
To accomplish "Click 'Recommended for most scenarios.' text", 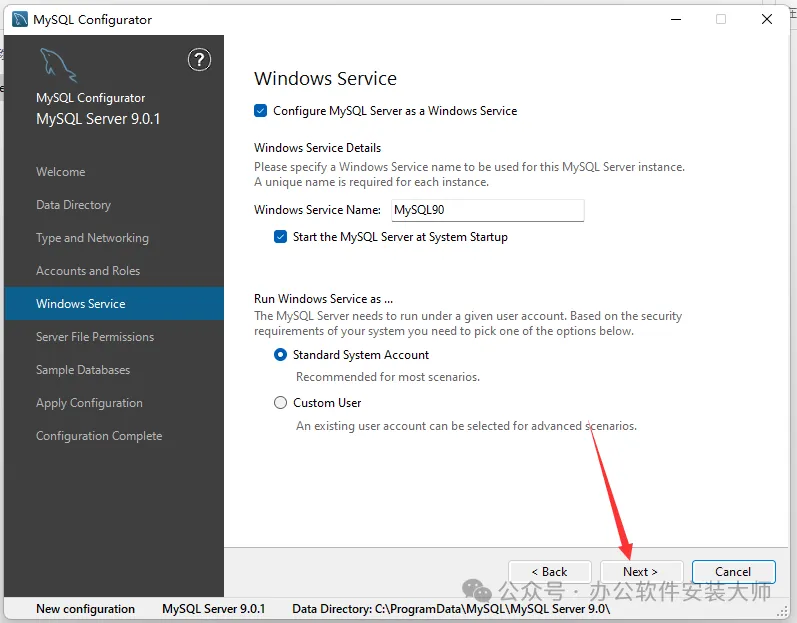I will pos(388,377).
